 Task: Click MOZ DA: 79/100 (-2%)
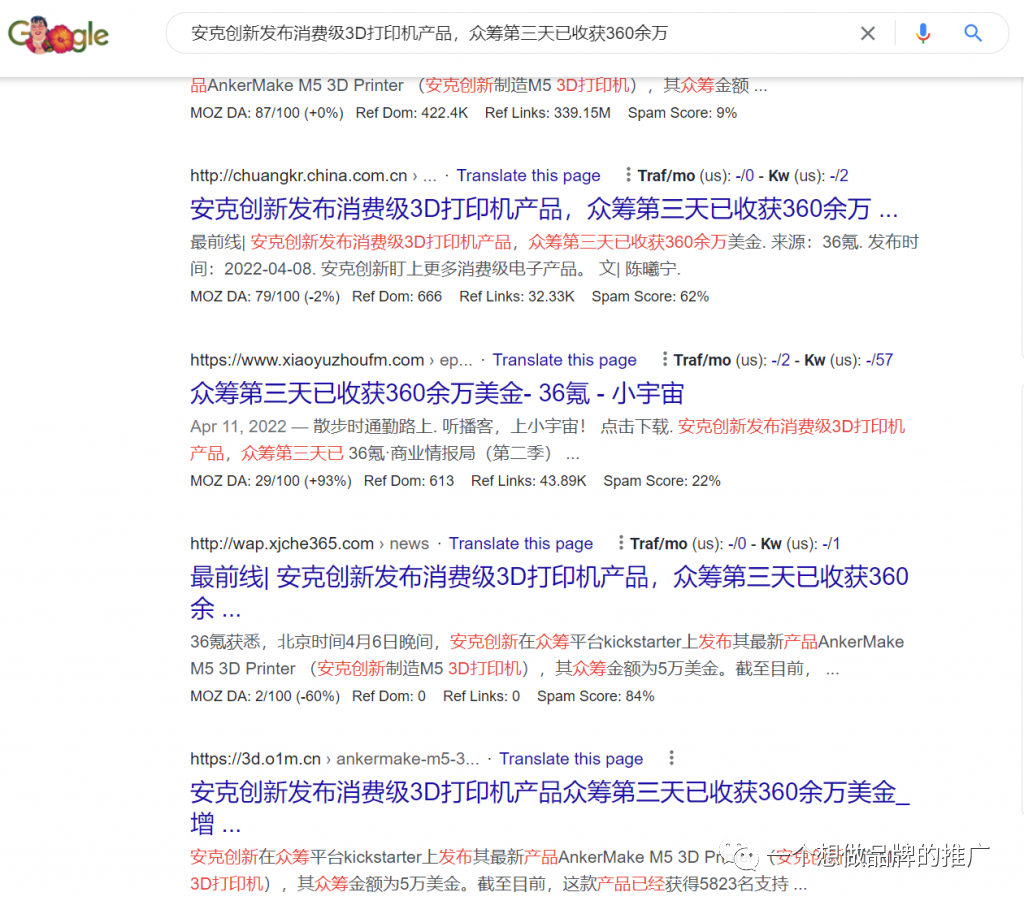pos(264,296)
